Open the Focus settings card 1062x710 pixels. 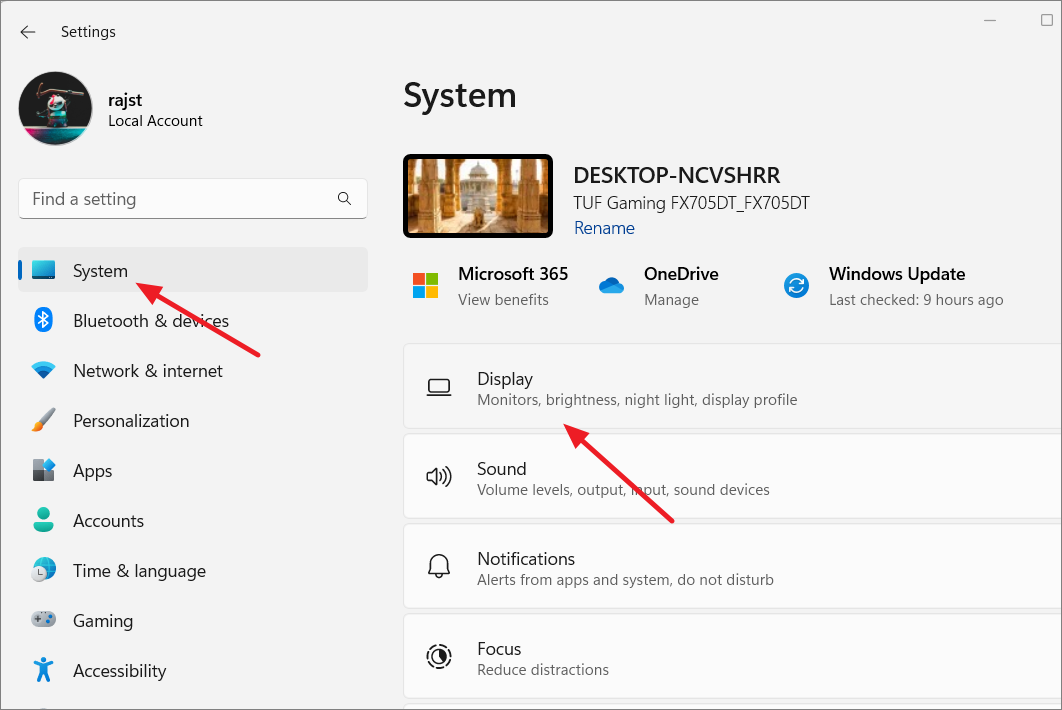click(732, 656)
